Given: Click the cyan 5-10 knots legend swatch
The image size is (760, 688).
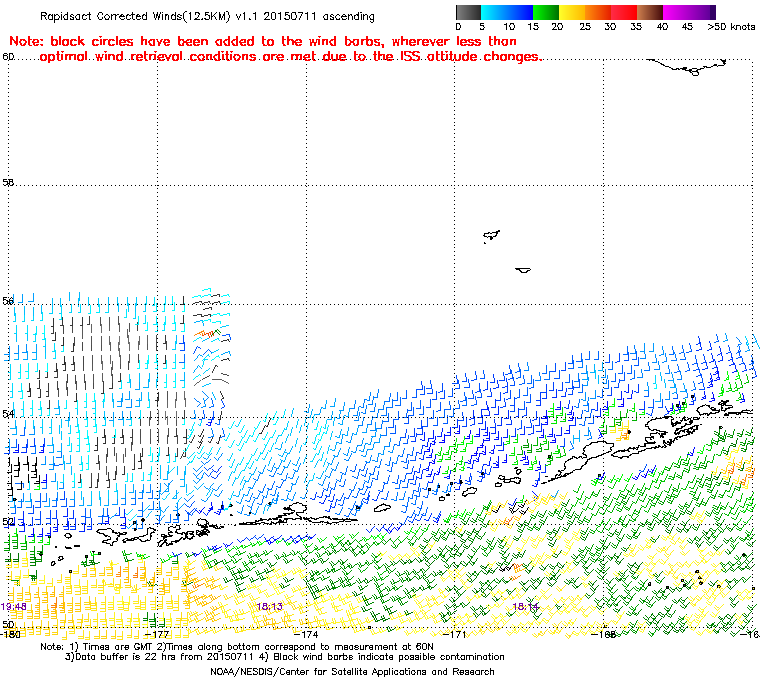Looking at the screenshot, I should (494, 12).
